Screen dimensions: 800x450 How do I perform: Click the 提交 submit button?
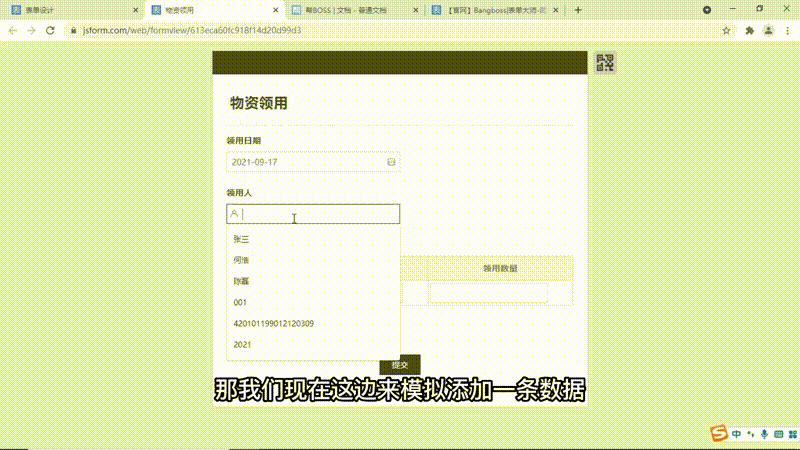[x=399, y=365]
